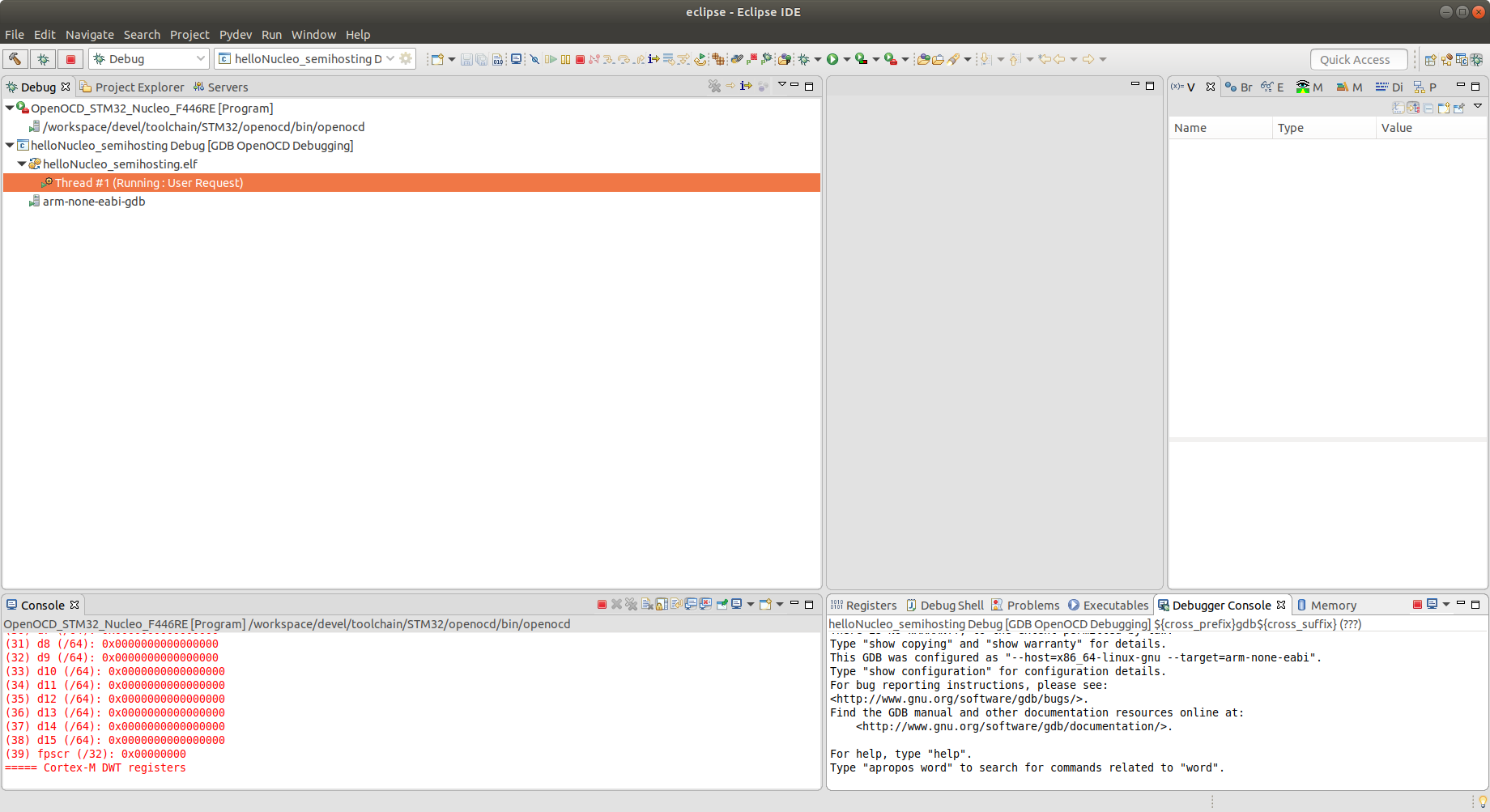Image resolution: width=1490 pixels, height=812 pixels.
Task: Click Collapse All icon in Variables view
Action: (x=1428, y=108)
